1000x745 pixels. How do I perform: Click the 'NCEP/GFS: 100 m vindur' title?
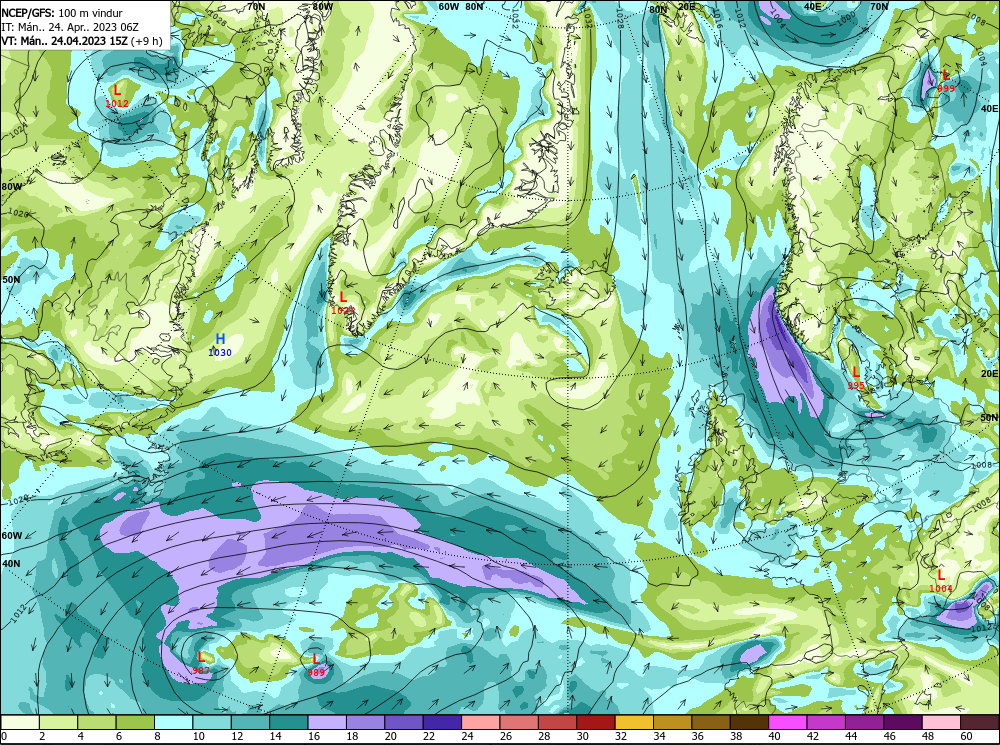(x=62, y=13)
